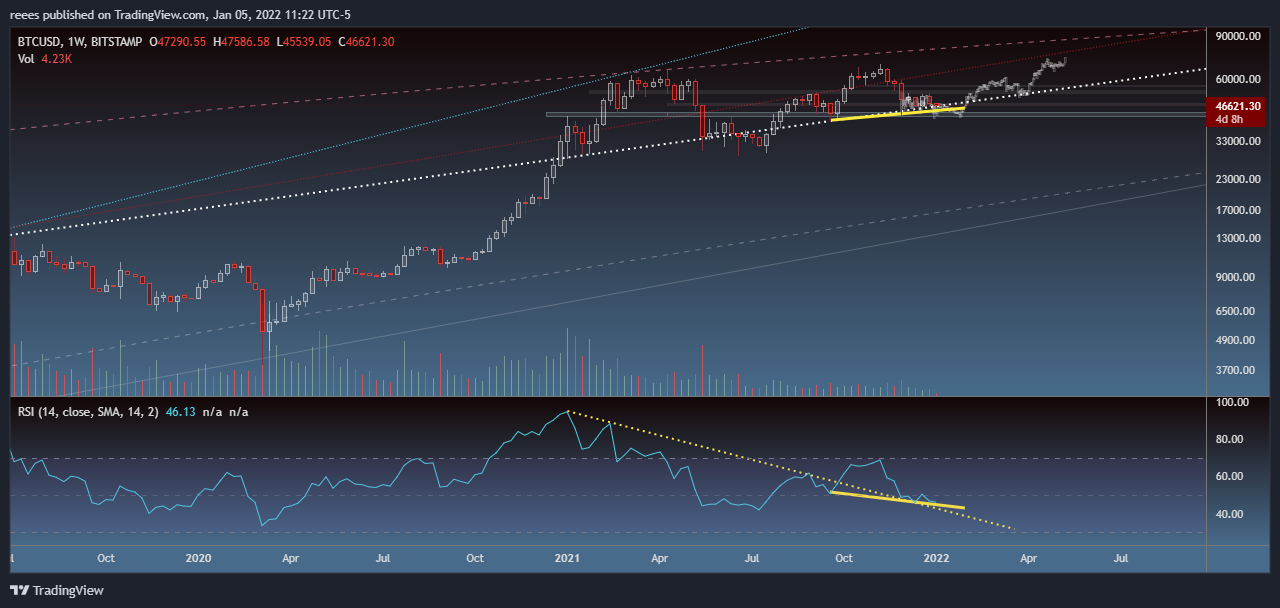Click the 13000.00 price axis label
The width and height of the screenshot is (1280, 608).
[x=1236, y=239]
